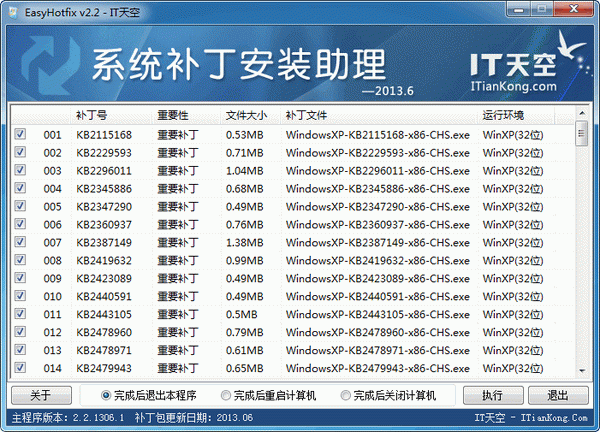
Task: Click the 退出 exit button
Action: (558, 395)
